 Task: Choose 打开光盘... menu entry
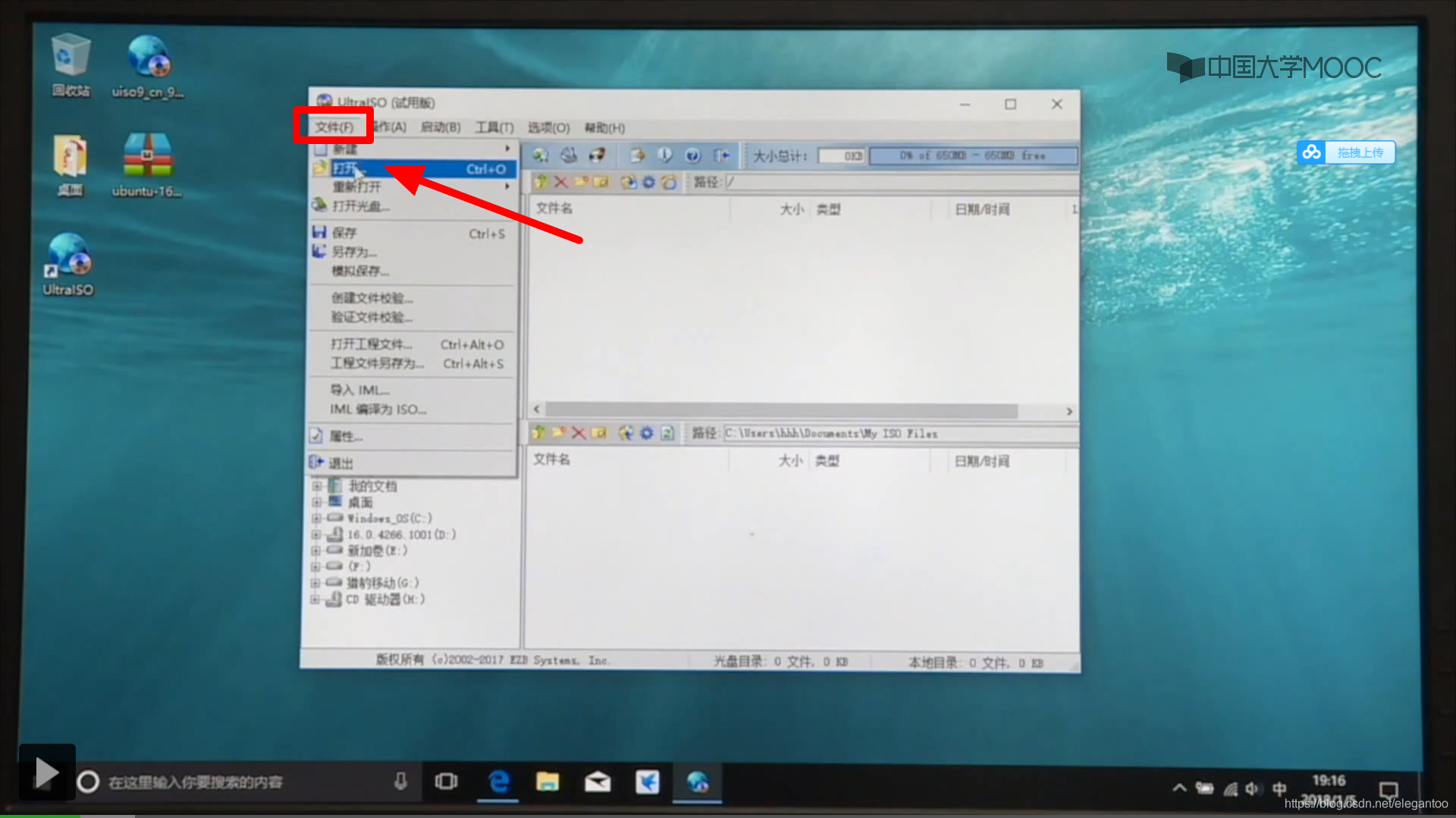click(x=414, y=205)
